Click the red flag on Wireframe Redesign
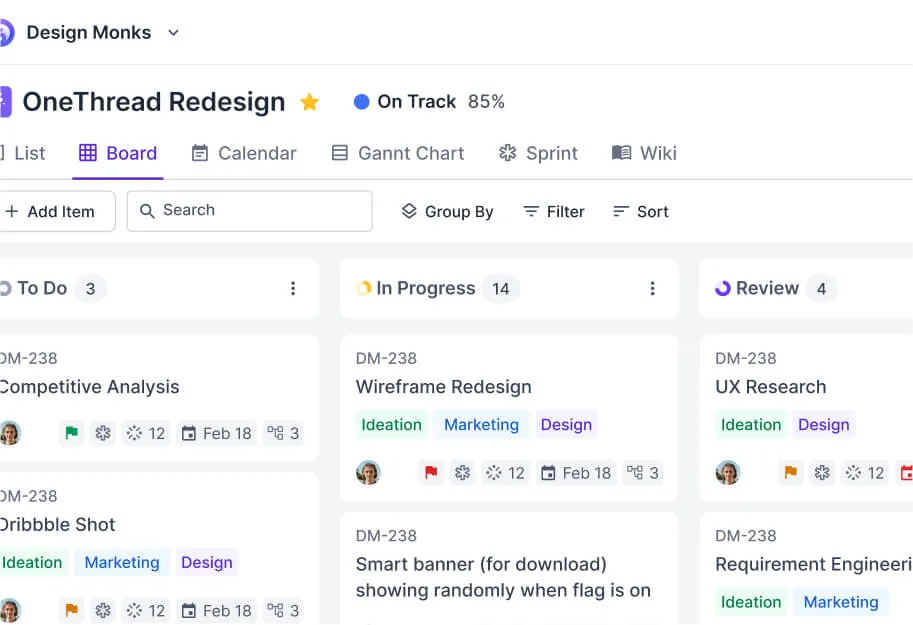The image size is (913, 625). (431, 472)
